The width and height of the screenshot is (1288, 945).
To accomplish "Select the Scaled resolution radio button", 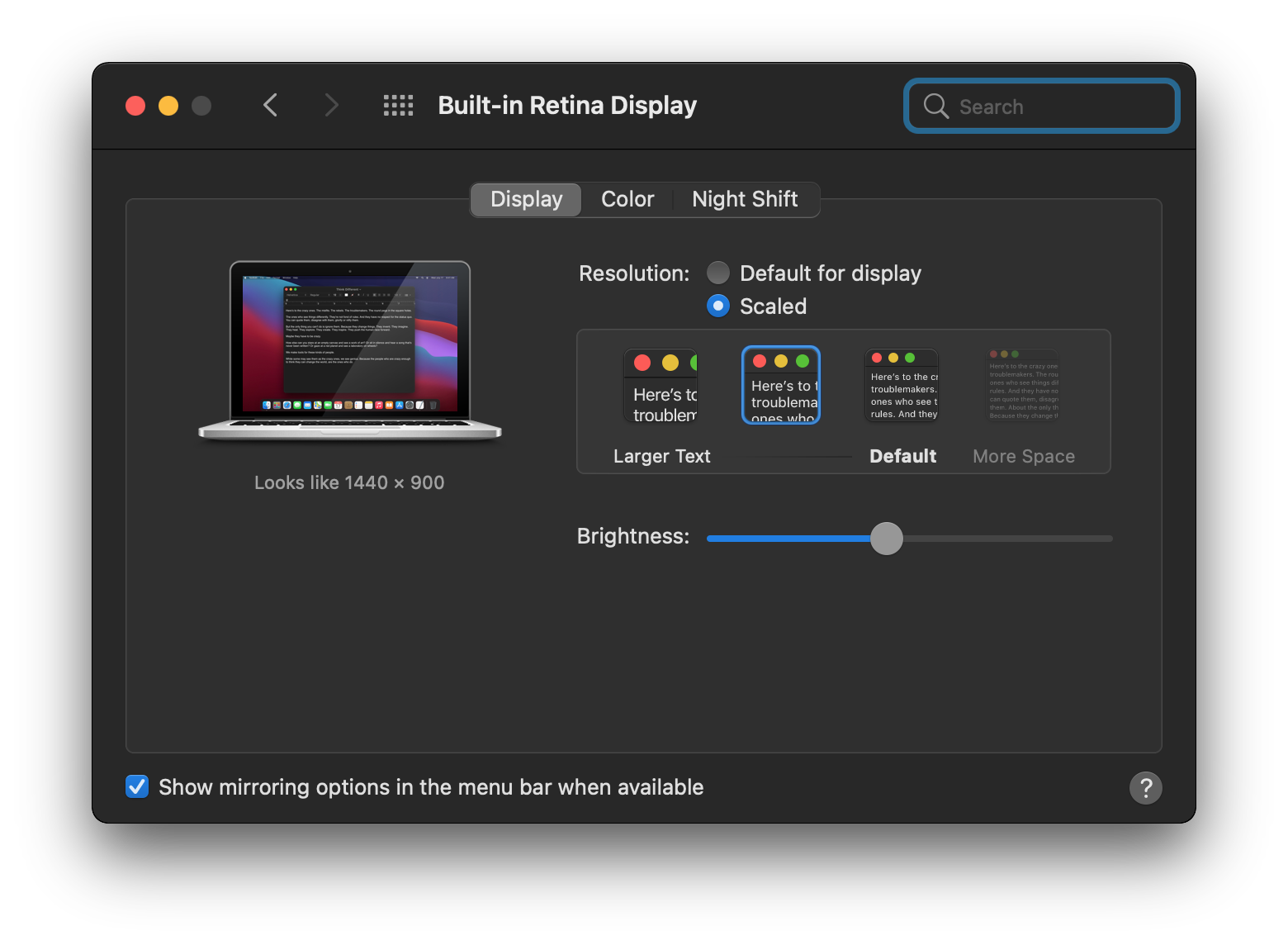I will (718, 306).
